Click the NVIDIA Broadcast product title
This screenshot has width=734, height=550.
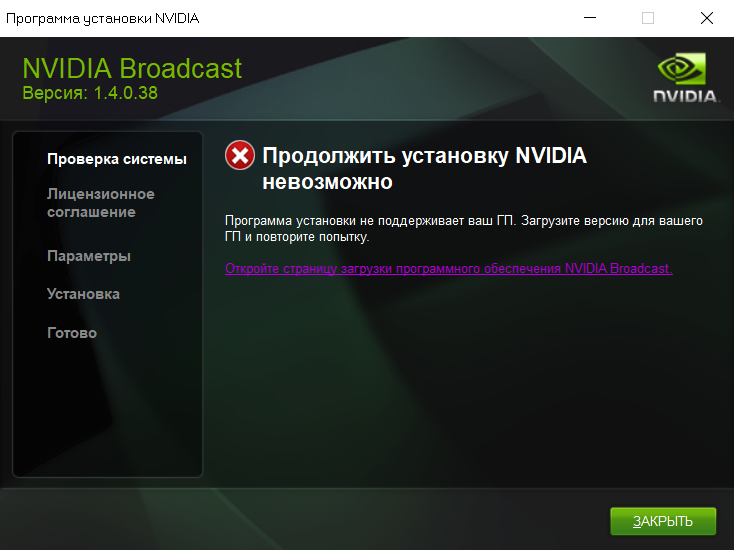[x=132, y=68]
